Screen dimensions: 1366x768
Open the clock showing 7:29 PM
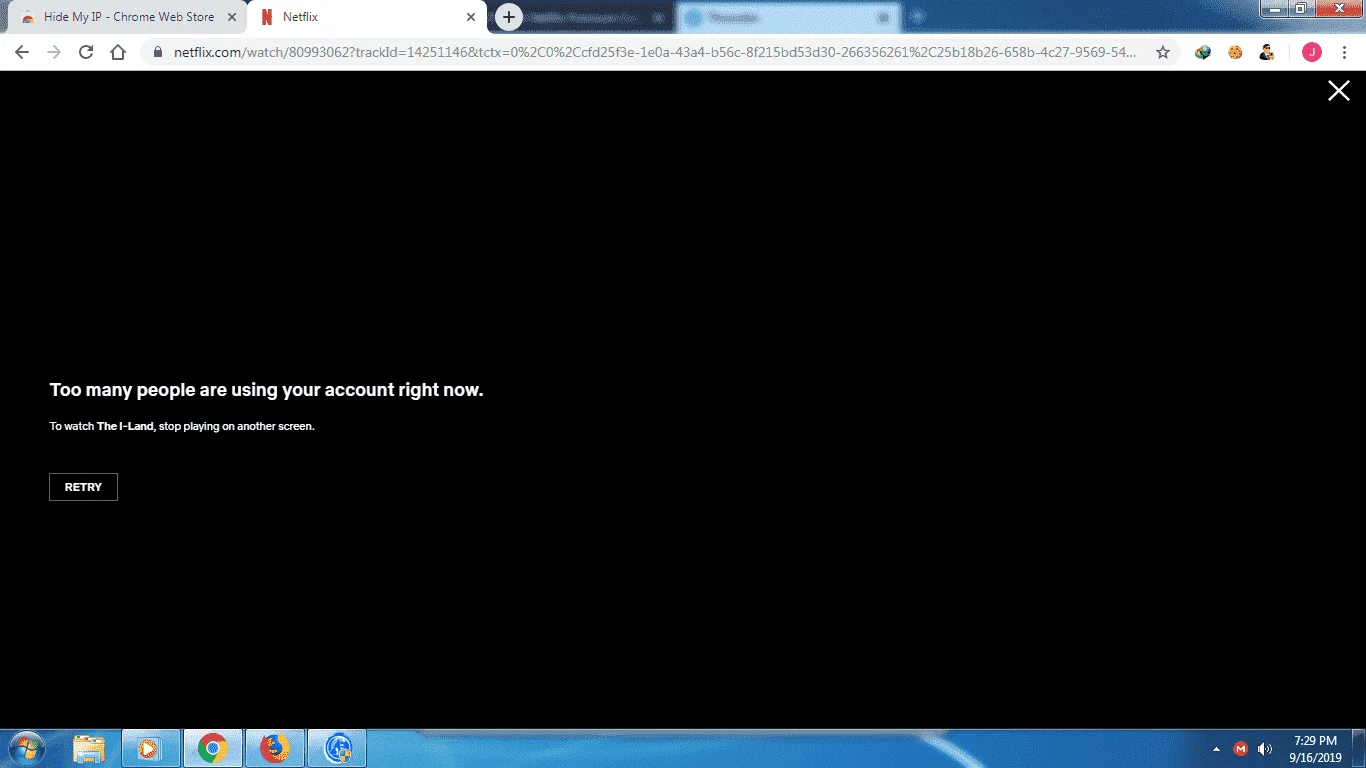coord(1315,748)
